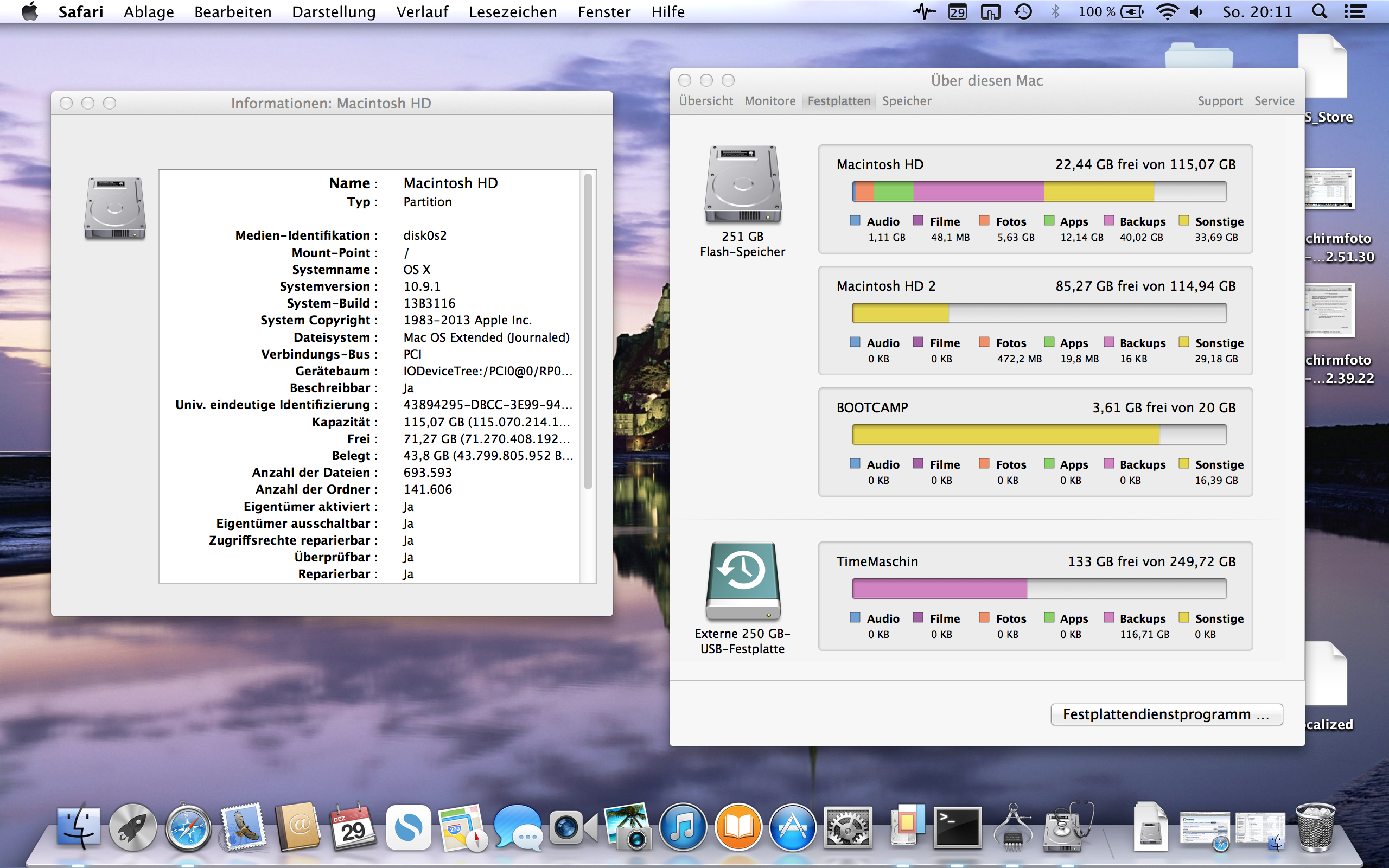Click the TimeMaschin external drive icon
Viewport: 1389px width, 868px height.
[x=743, y=581]
